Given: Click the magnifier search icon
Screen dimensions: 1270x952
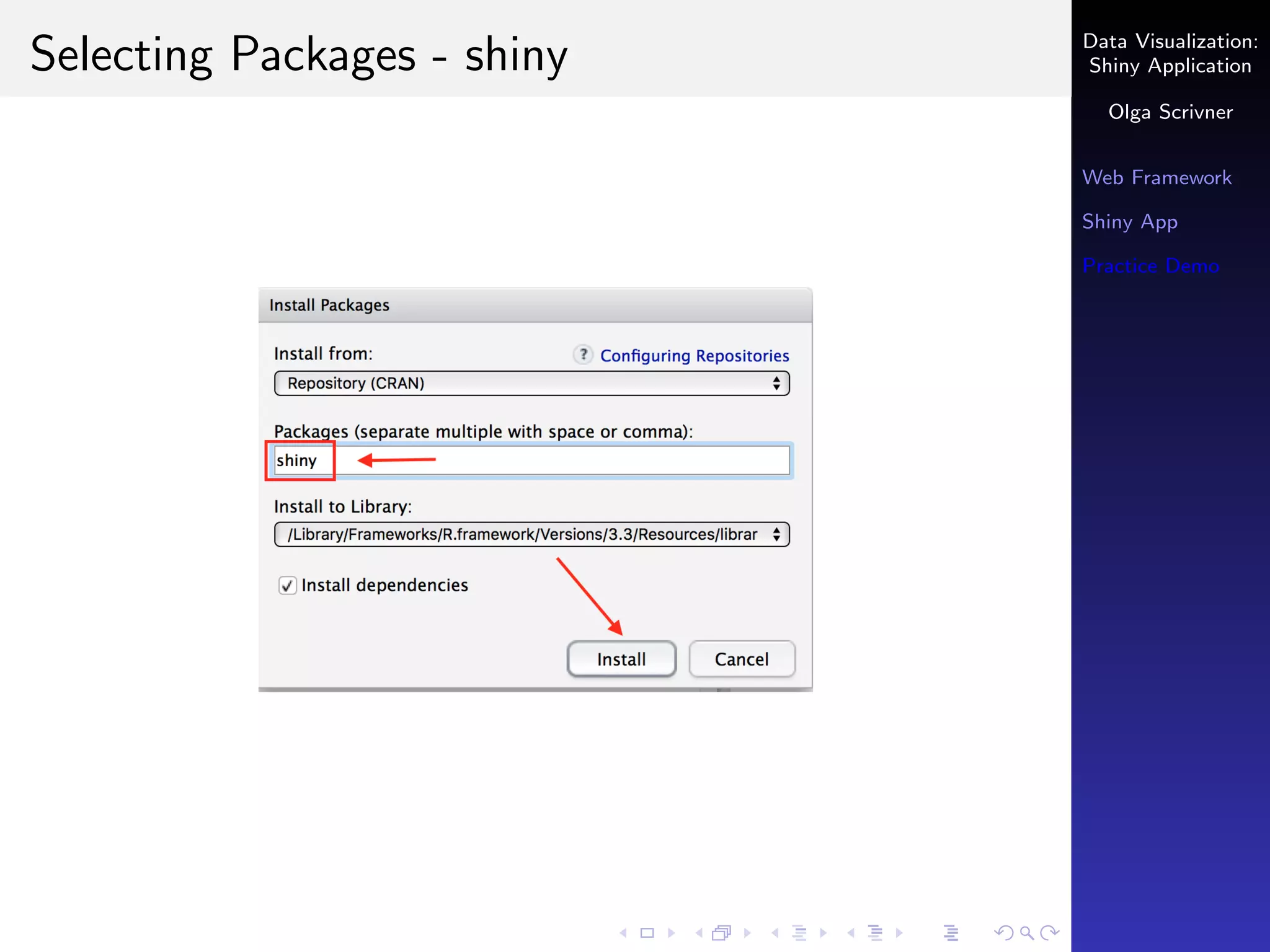Looking at the screenshot, I should click(x=1027, y=933).
